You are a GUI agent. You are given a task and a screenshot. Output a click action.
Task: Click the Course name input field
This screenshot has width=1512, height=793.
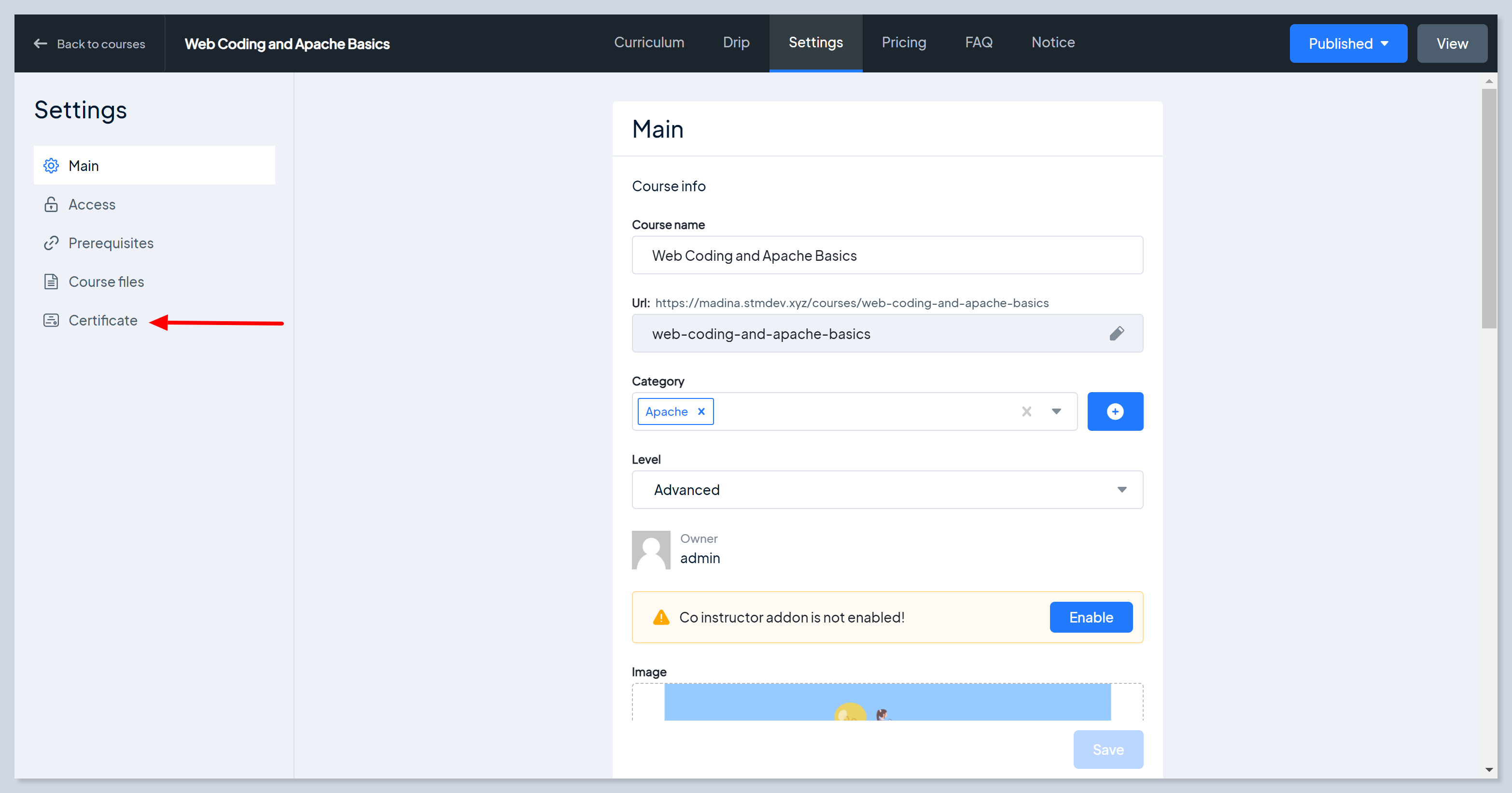(x=887, y=255)
